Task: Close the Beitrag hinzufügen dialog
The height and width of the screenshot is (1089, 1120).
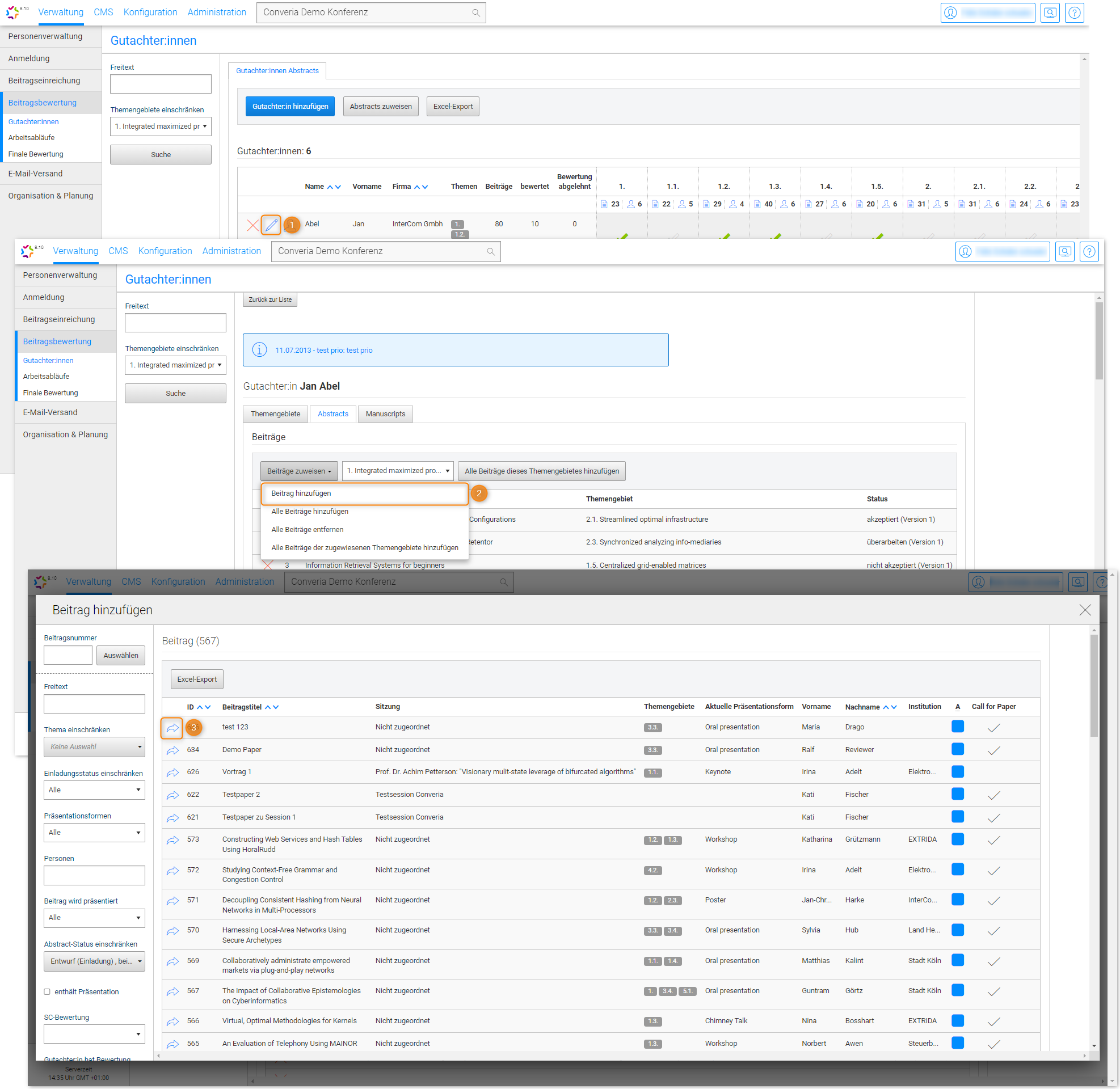Action: (1084, 610)
